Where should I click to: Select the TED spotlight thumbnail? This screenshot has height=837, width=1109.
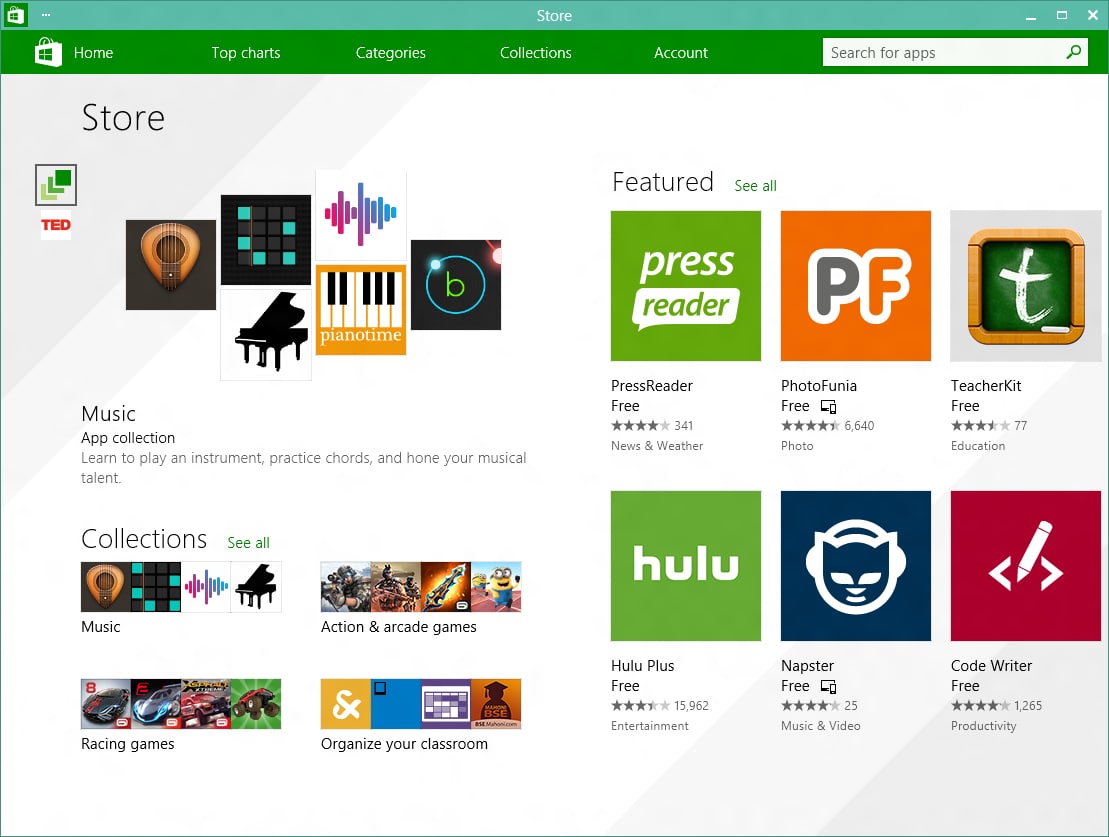[56, 225]
